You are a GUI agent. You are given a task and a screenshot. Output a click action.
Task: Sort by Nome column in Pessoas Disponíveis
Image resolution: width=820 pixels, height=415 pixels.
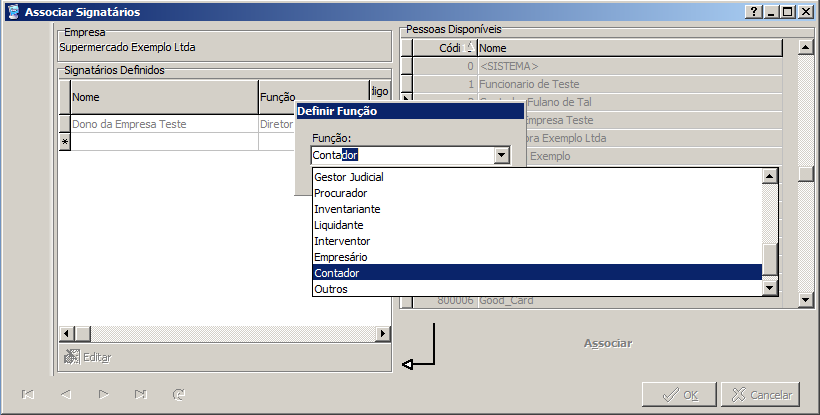[628, 48]
